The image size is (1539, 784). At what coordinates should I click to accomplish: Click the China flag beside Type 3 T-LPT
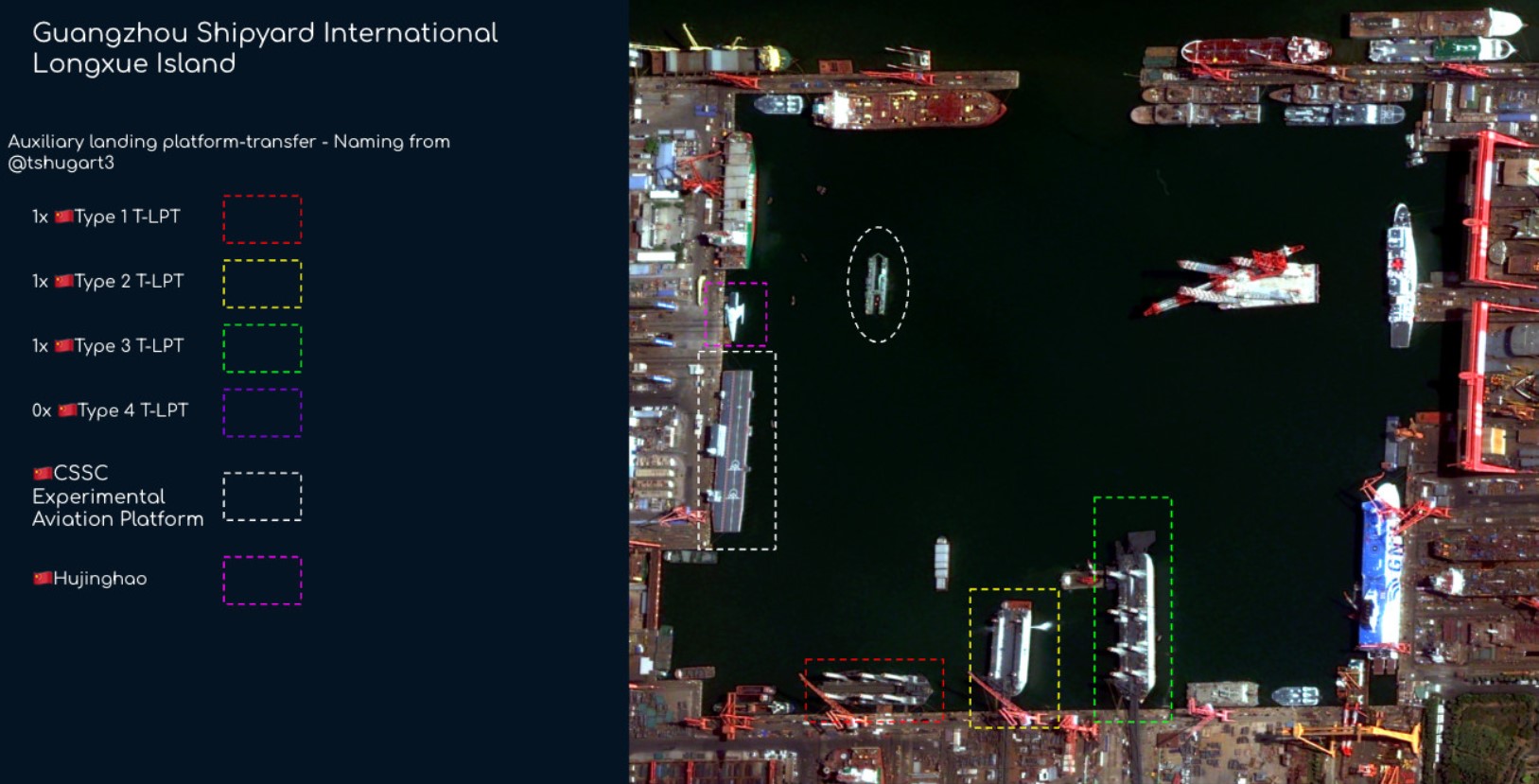[x=63, y=345]
